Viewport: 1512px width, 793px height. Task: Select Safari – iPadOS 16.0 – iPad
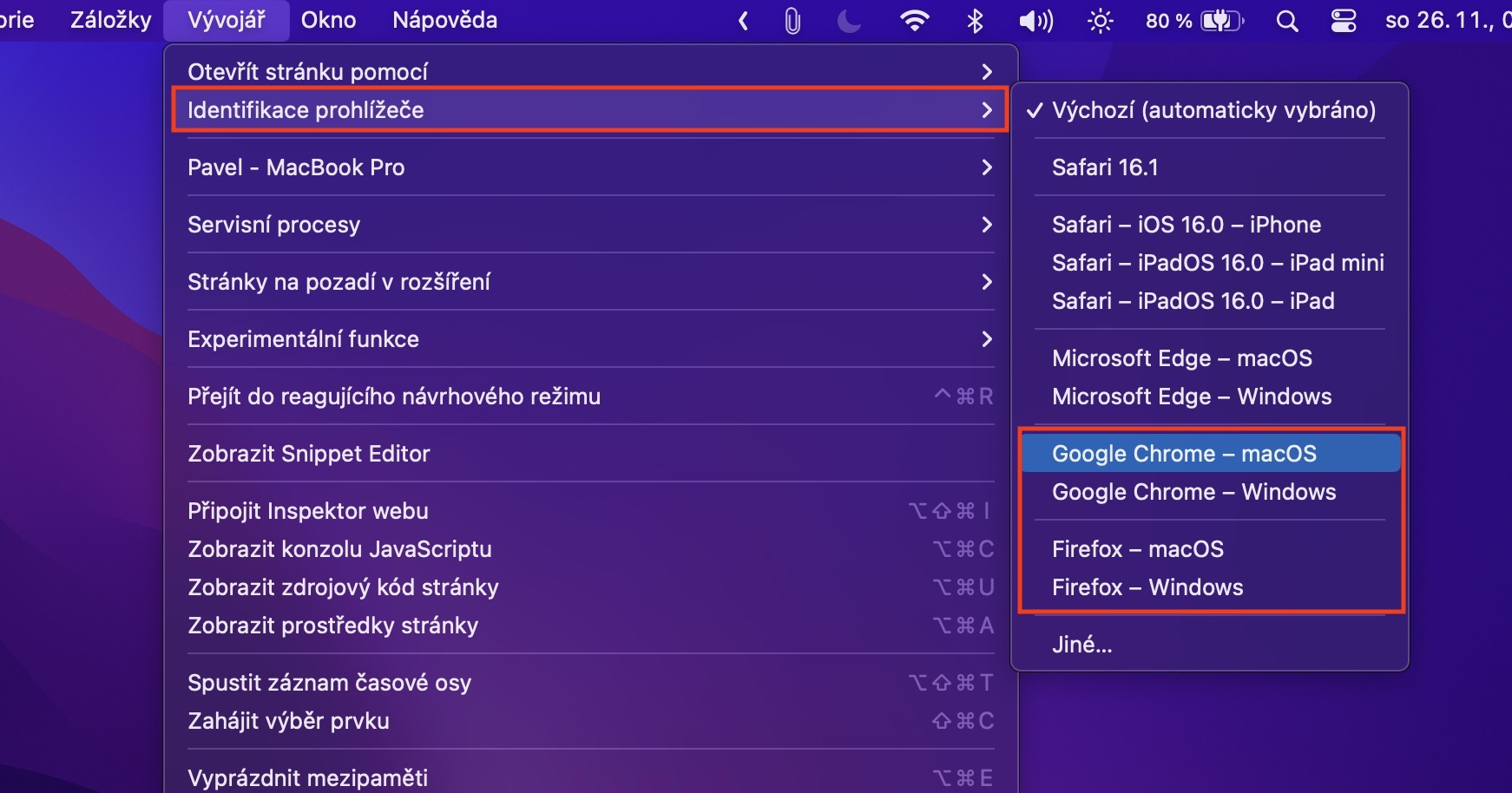coord(1210,301)
